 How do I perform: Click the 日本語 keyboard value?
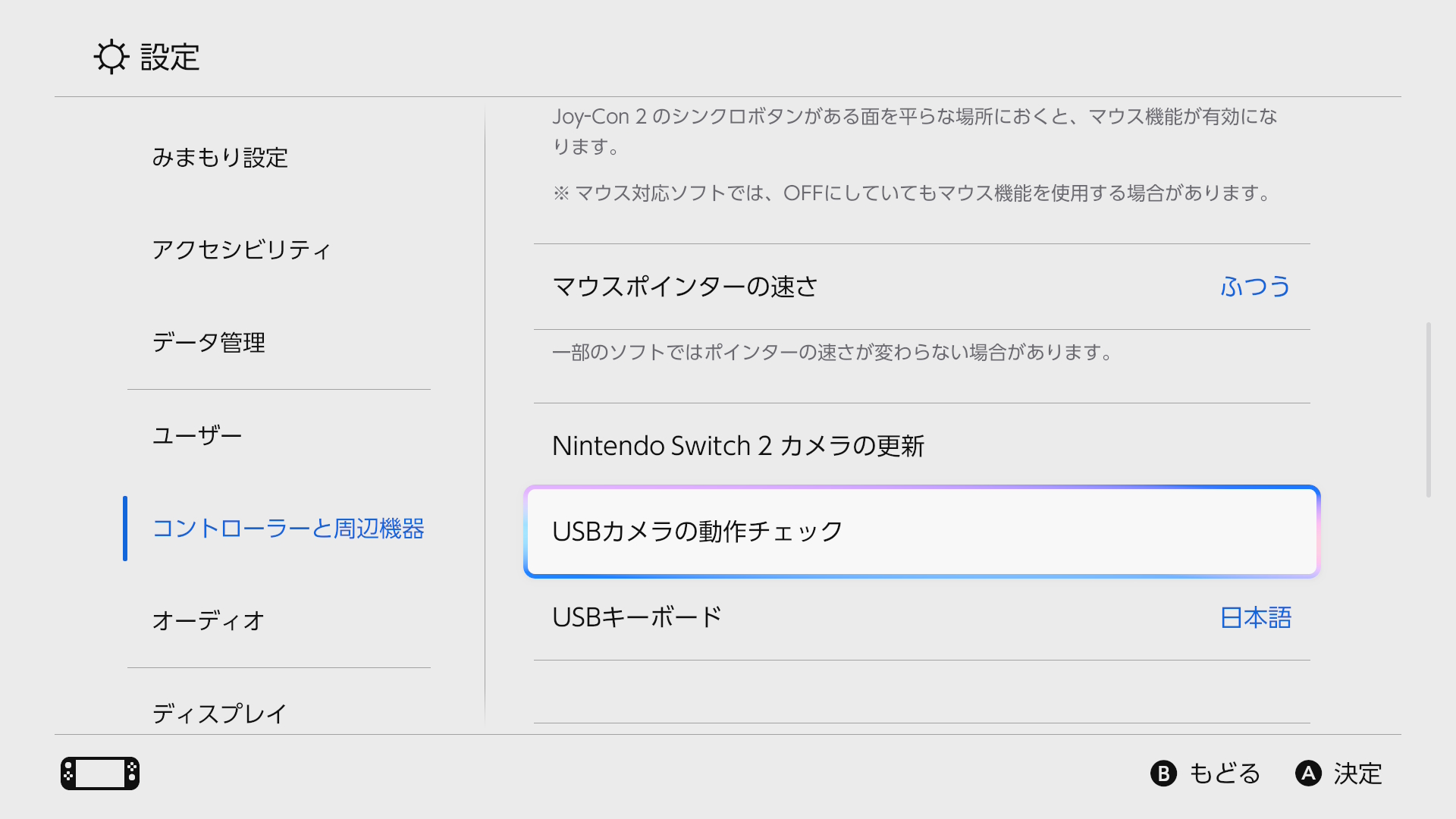pos(1255,617)
